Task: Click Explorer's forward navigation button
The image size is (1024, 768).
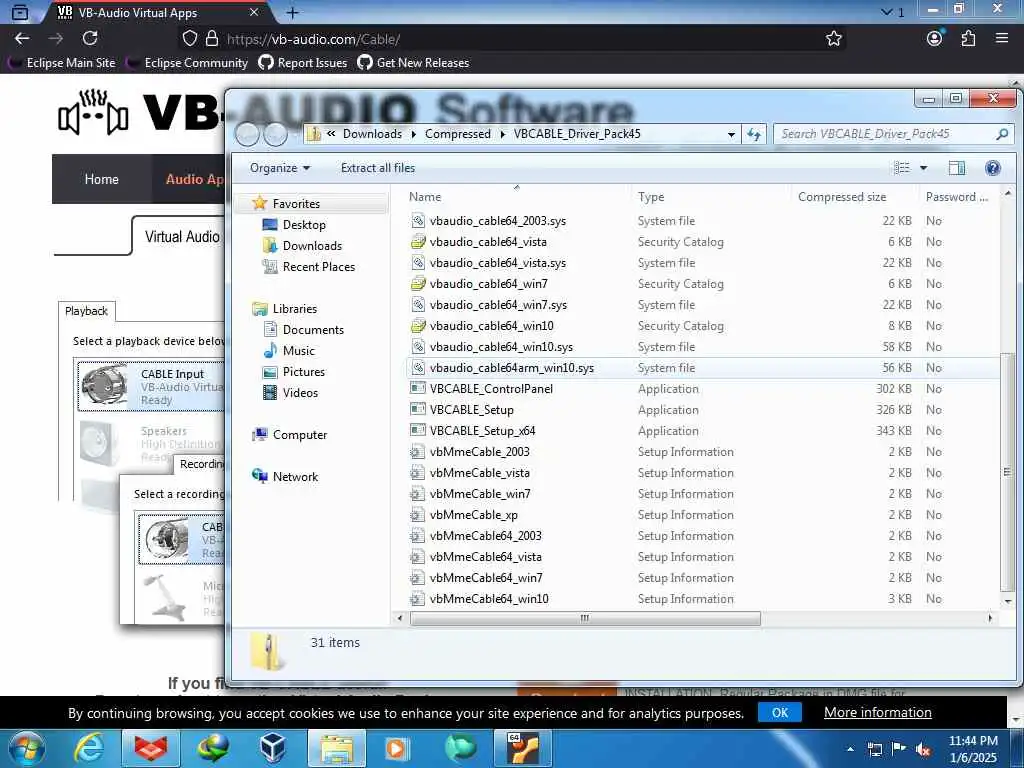Action: click(275, 135)
